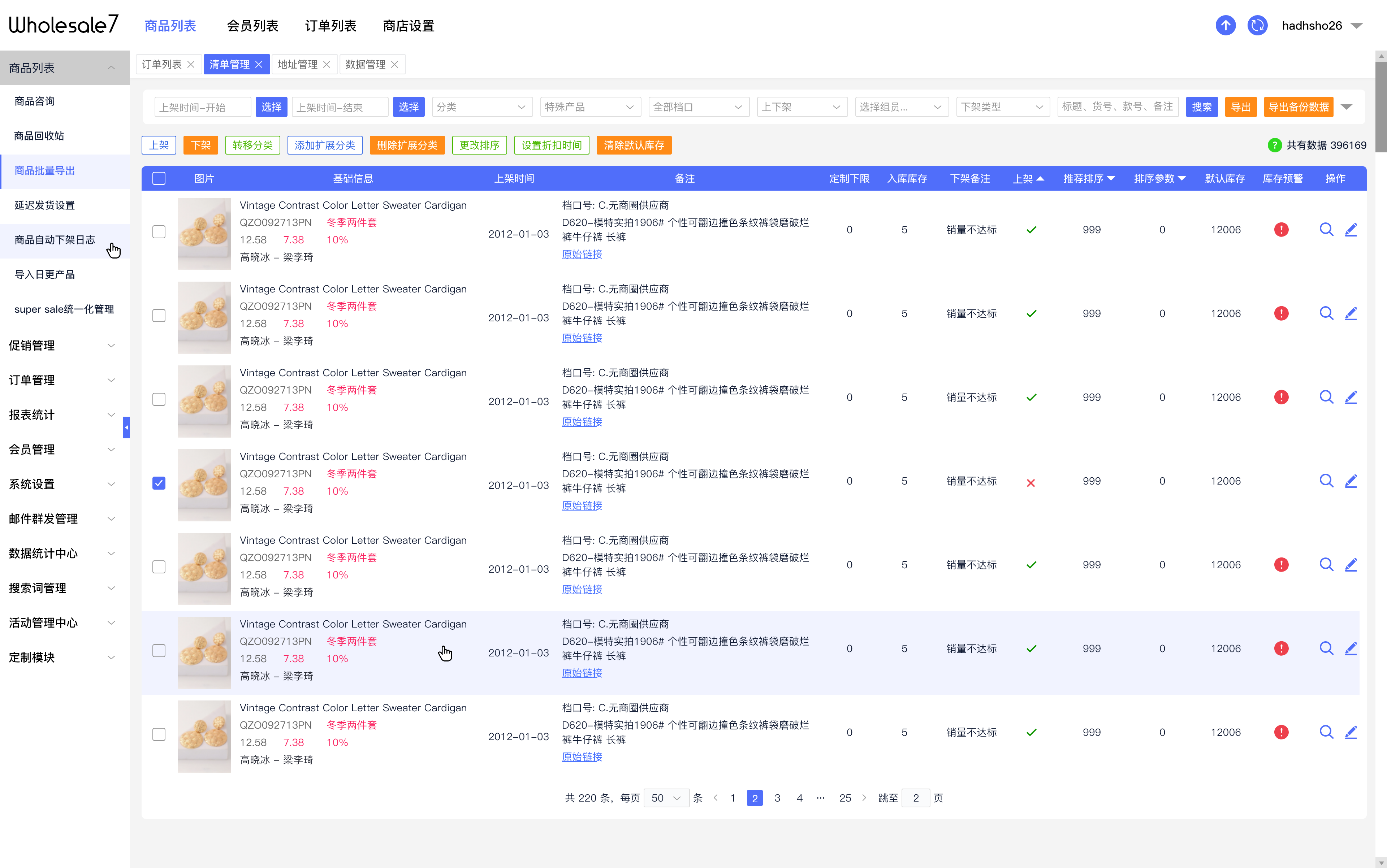1387x868 pixels.
Task: Open the 下架类型 filter dropdown
Action: [1003, 107]
